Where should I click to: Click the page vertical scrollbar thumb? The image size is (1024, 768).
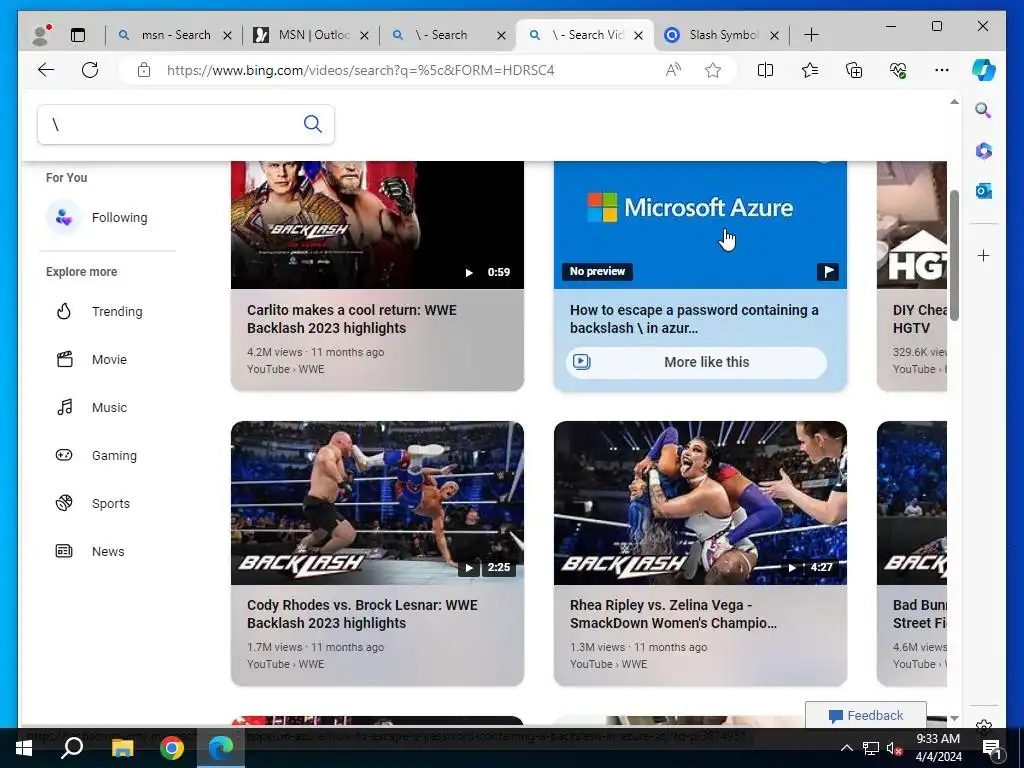coord(954,255)
